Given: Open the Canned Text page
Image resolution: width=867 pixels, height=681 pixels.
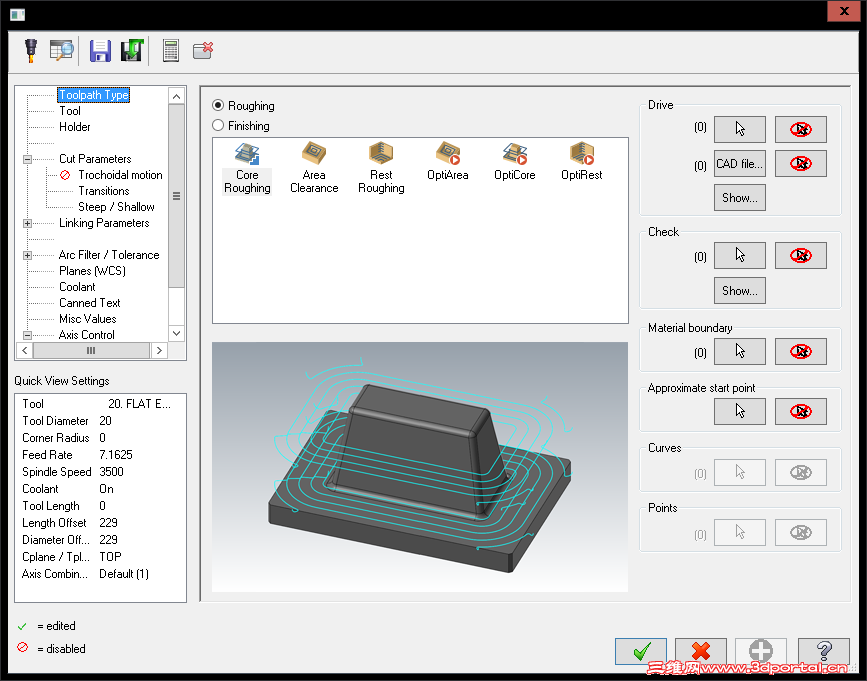Looking at the screenshot, I should point(90,303).
